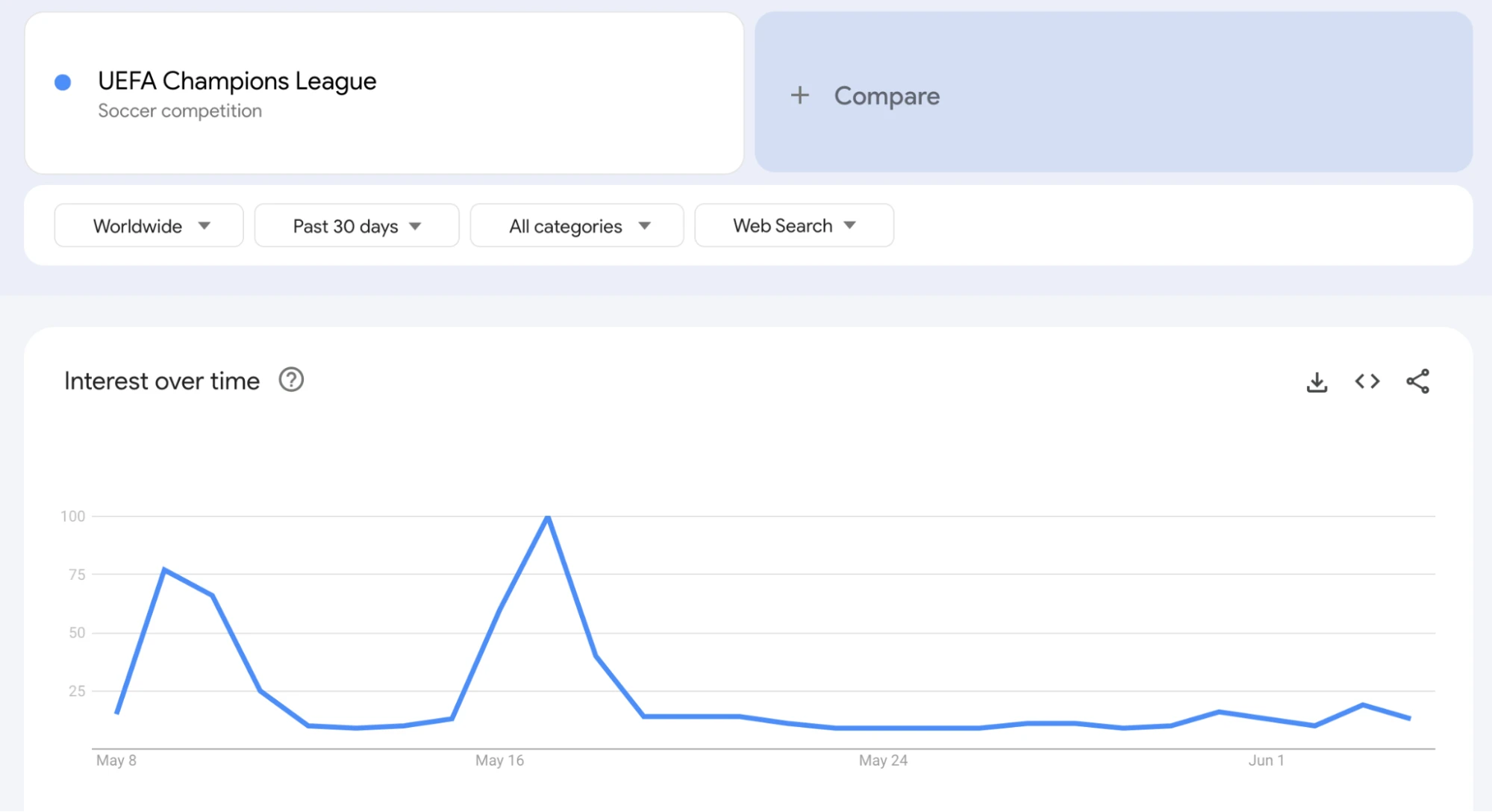Image resolution: width=1492 pixels, height=812 pixels.
Task: Click the 25 value on the y-axis
Action: 77,691
